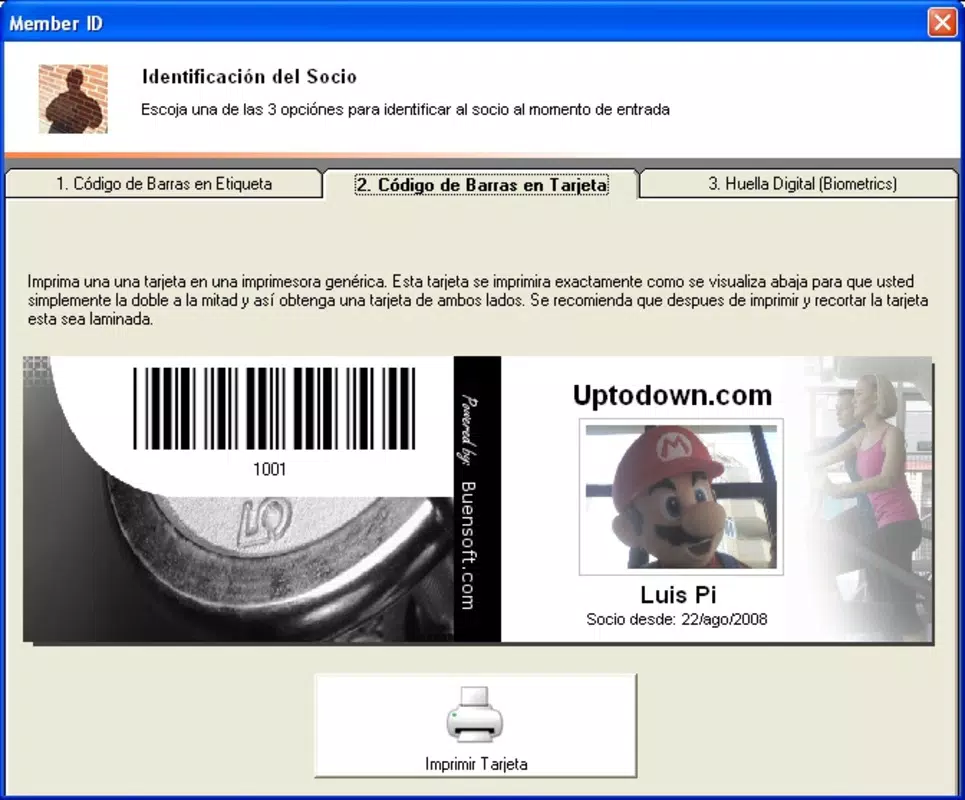The height and width of the screenshot is (800, 965).
Task: Open the Huella Digital (Biometrics) tab
Action: pyautogui.click(x=799, y=183)
